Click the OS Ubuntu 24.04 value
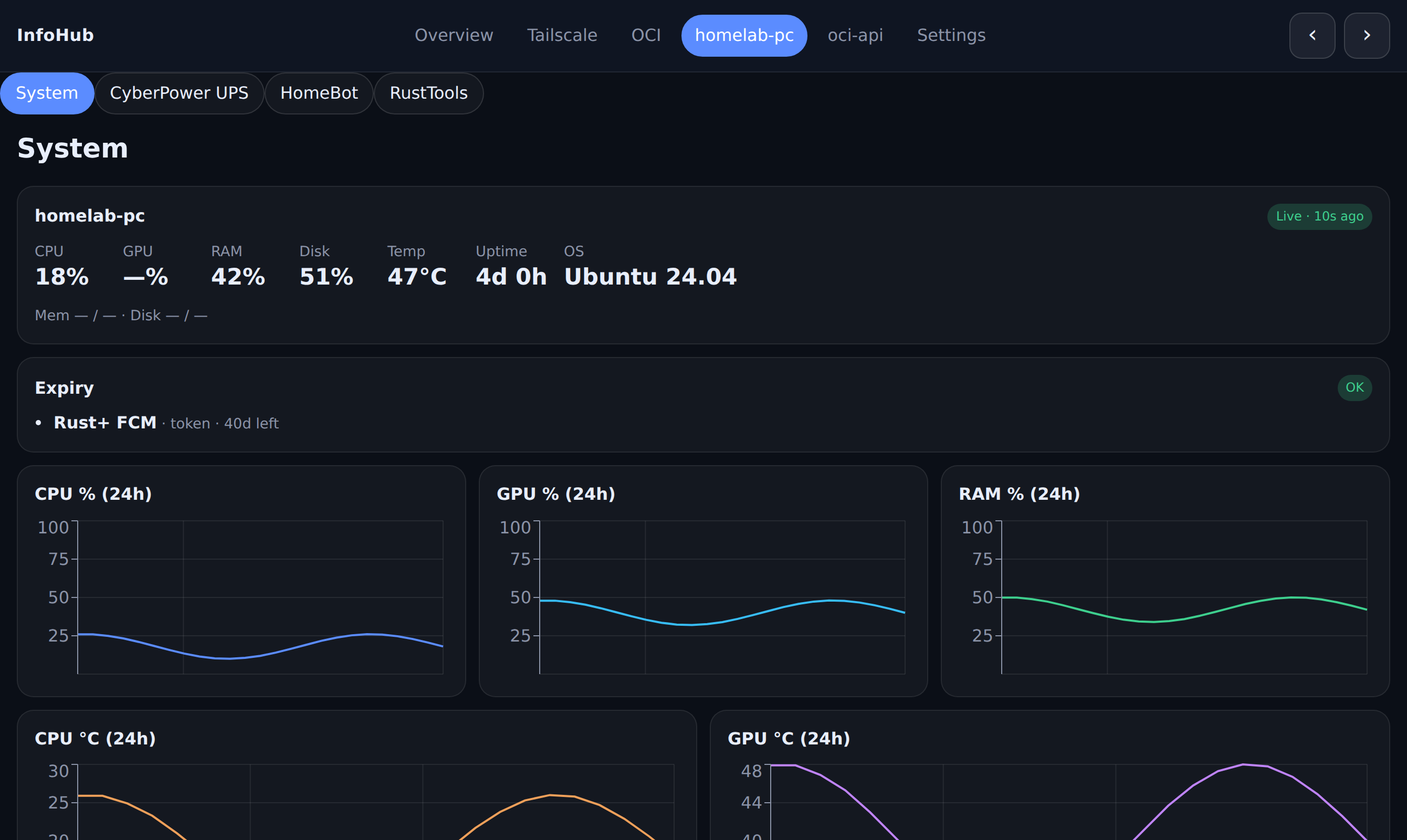 coord(650,277)
